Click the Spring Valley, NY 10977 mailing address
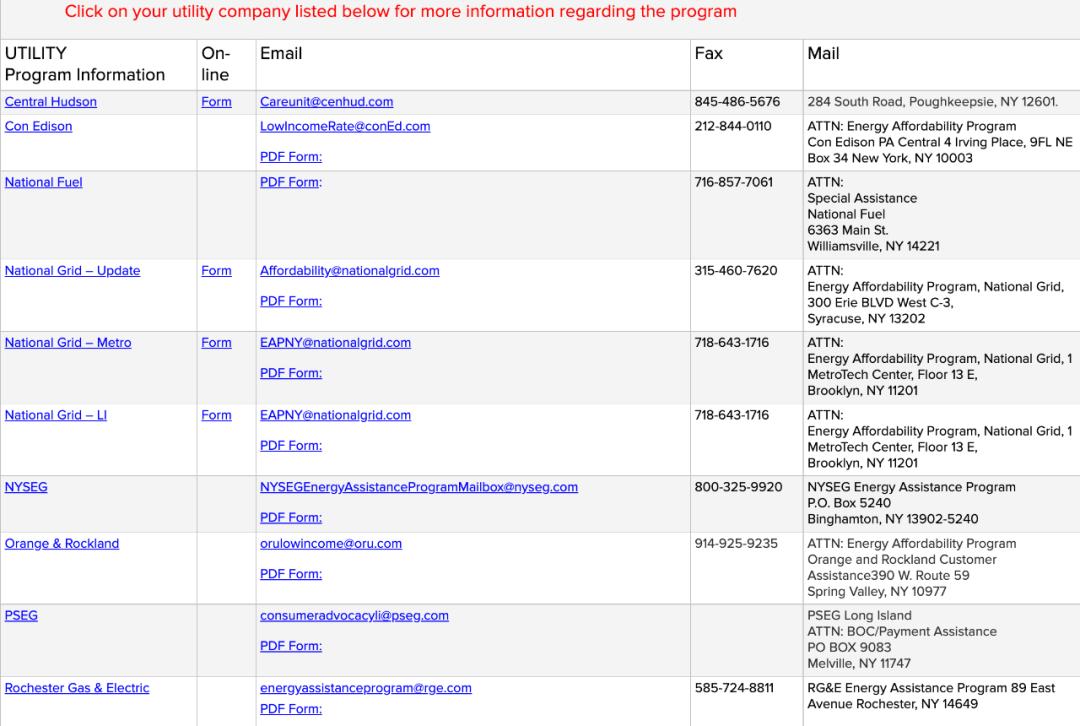1080x726 pixels. tap(911, 568)
